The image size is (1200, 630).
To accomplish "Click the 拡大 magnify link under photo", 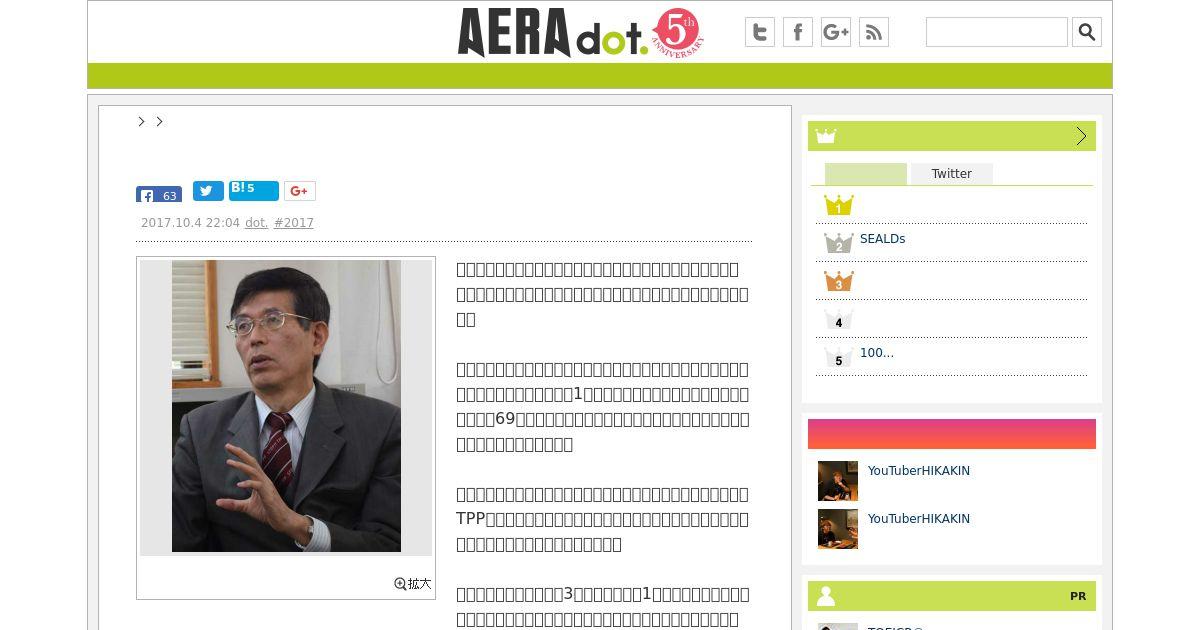I will (x=413, y=583).
